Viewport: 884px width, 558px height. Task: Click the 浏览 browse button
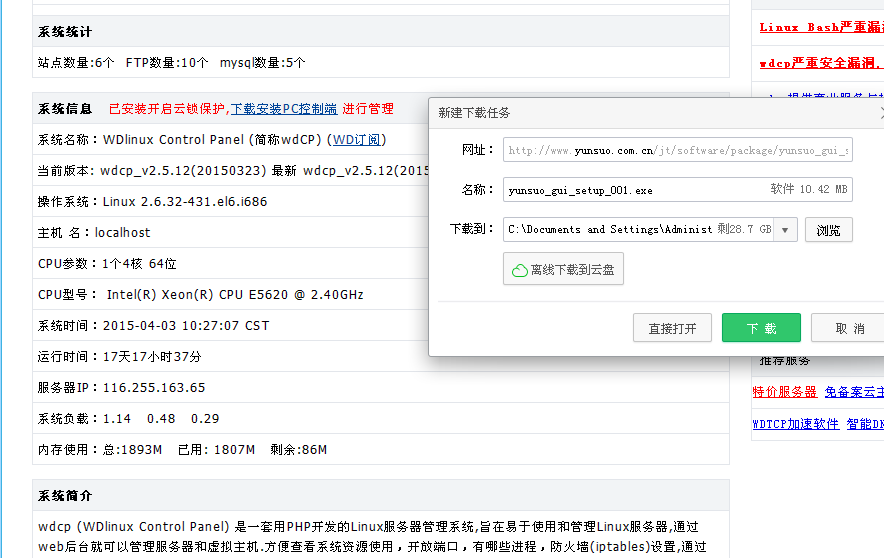828,230
